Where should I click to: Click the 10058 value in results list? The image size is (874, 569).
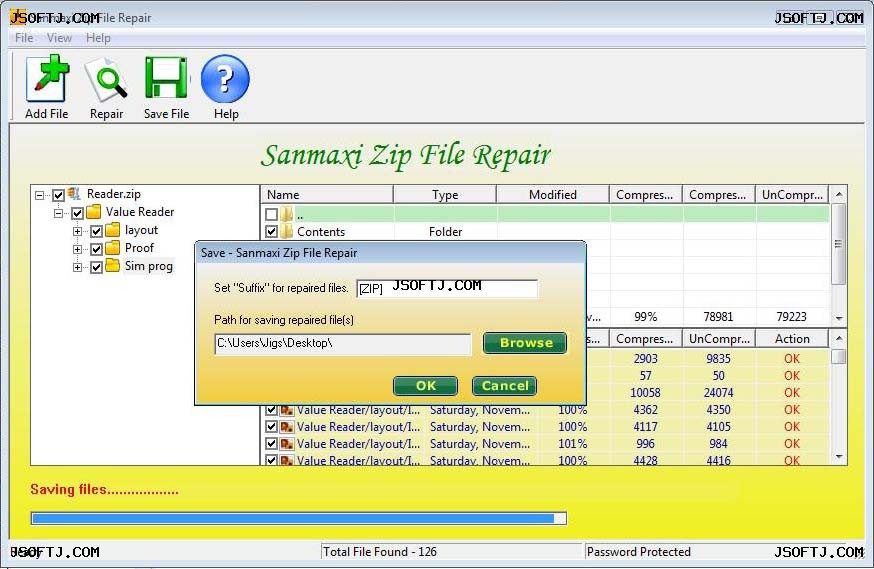coord(645,393)
